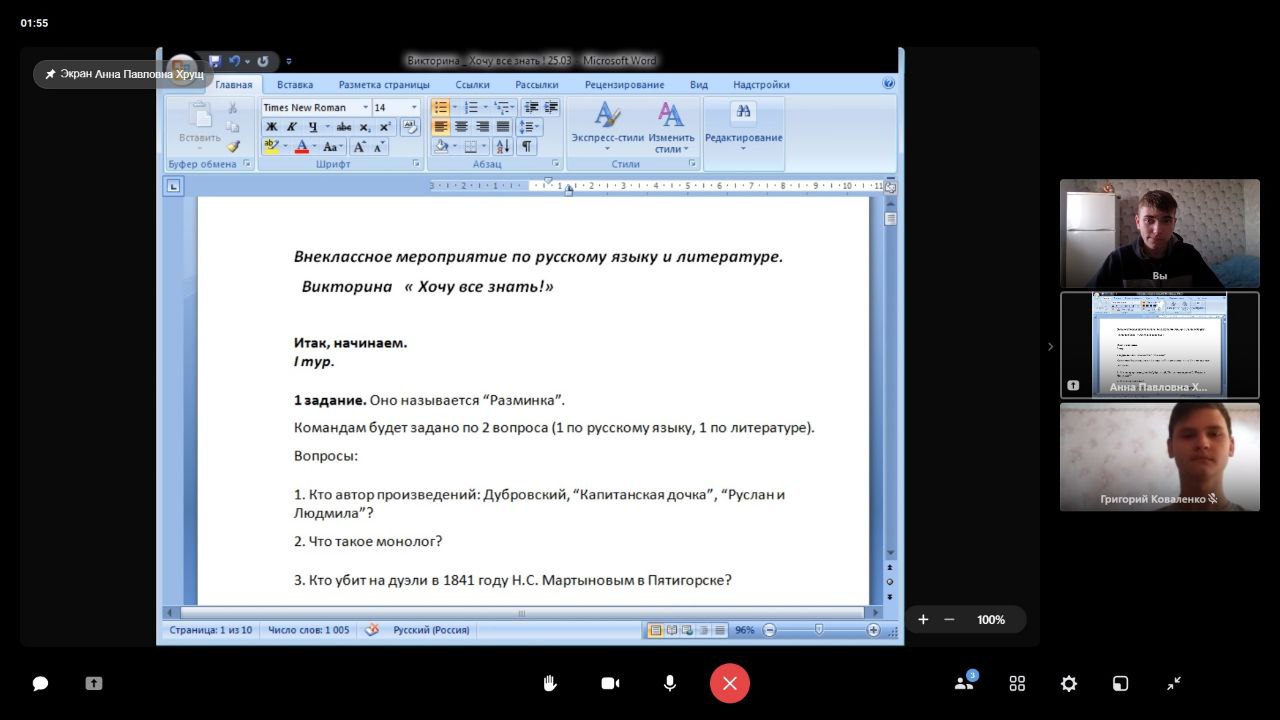Toggle the camera in the meeting
The image size is (1280, 720).
pos(610,683)
